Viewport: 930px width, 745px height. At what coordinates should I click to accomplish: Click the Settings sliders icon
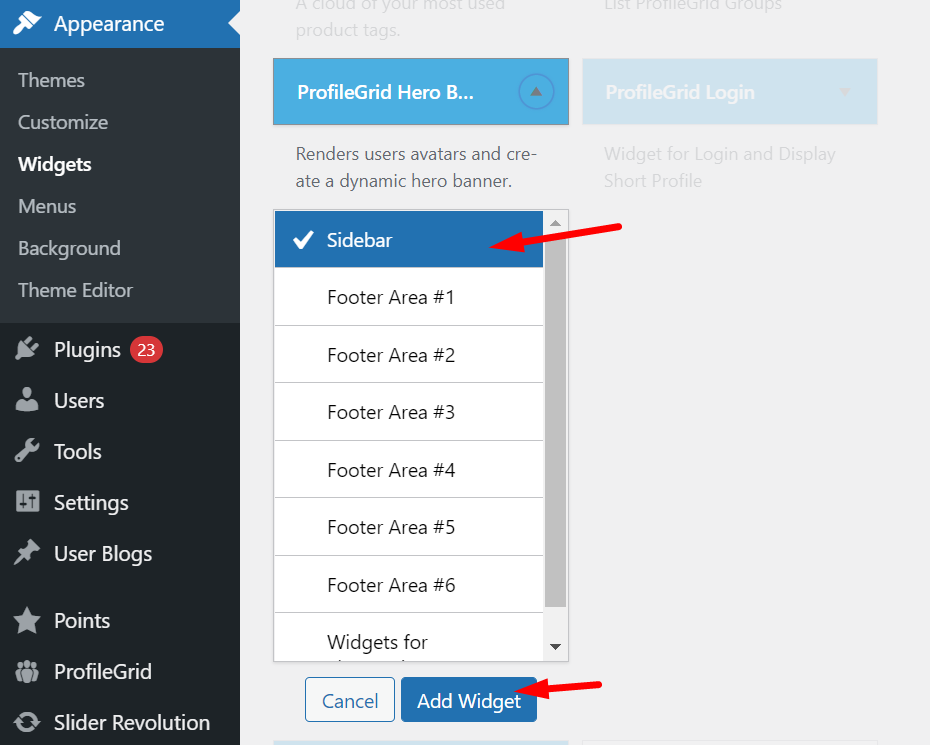click(x=28, y=502)
